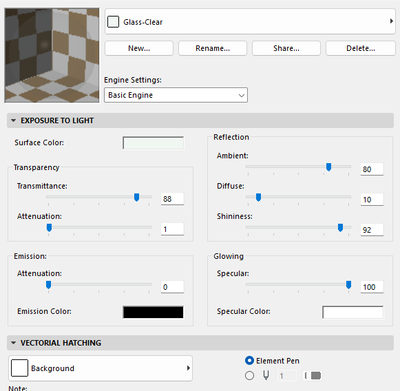
Task: Select the Element Pen radio button
Action: coord(249,361)
